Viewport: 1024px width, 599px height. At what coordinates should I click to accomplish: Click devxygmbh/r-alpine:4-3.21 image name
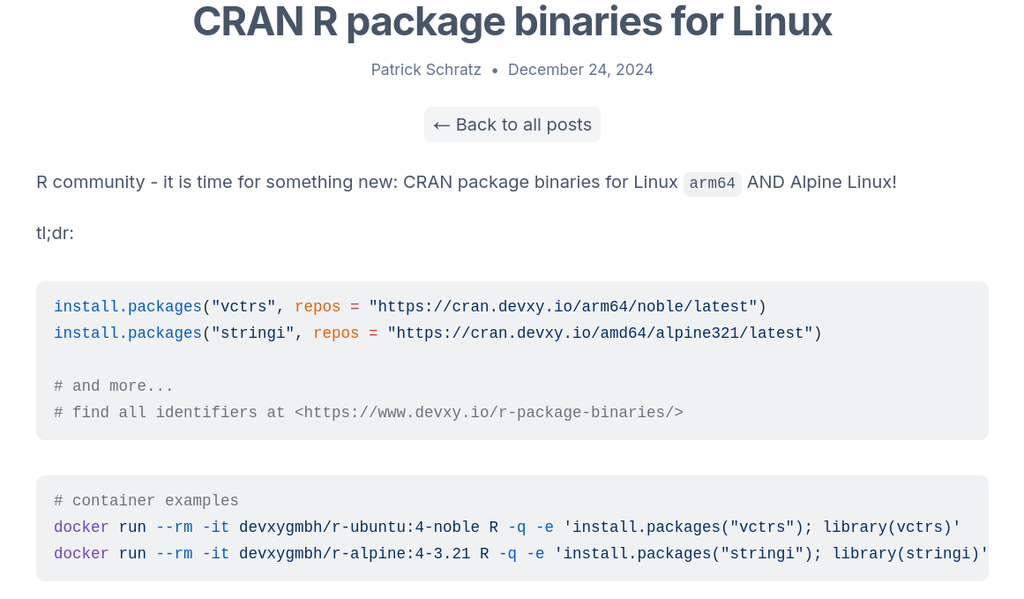coord(355,553)
